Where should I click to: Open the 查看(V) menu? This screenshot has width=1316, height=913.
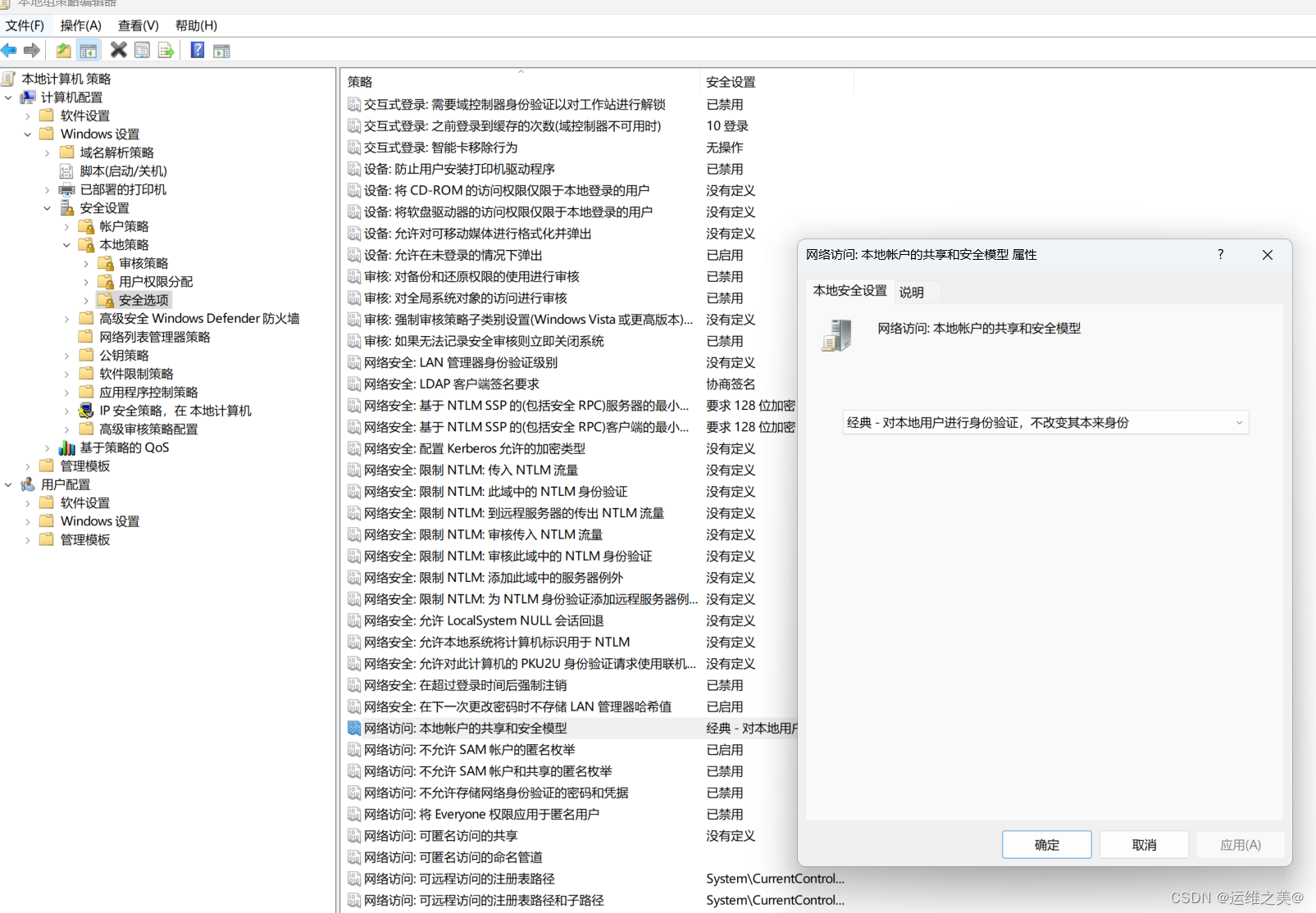(x=139, y=25)
